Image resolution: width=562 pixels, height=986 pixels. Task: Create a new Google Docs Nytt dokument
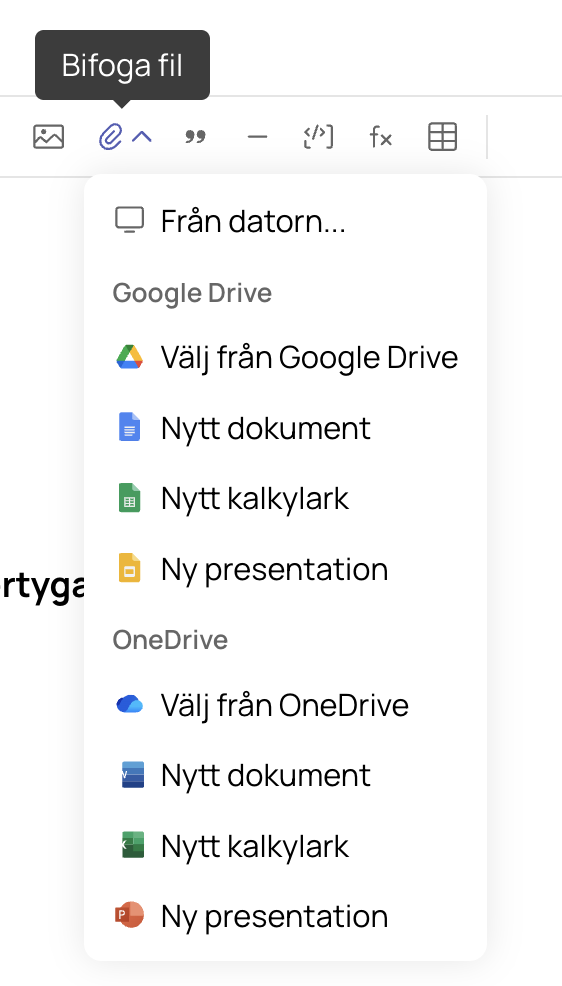pos(285,428)
